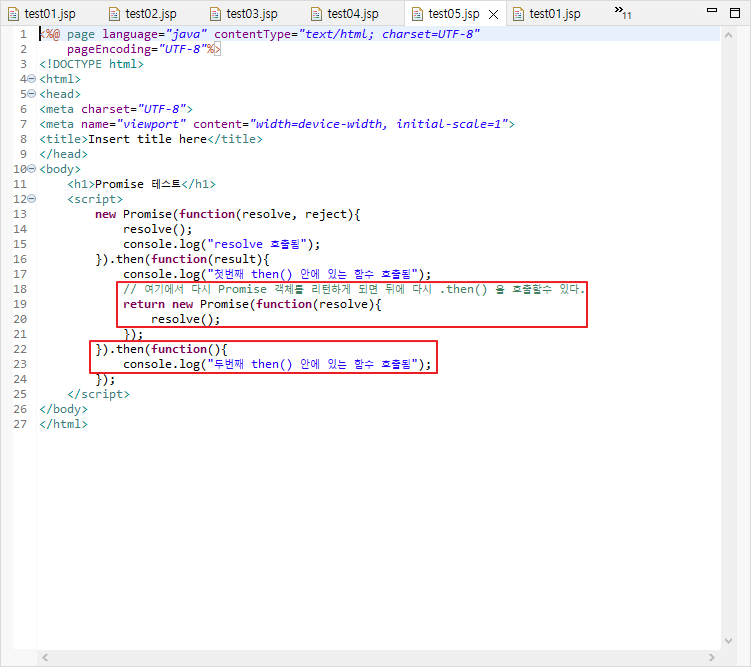Click the horizontal scrollbar right arrow
751x667 pixels.
coord(712,657)
